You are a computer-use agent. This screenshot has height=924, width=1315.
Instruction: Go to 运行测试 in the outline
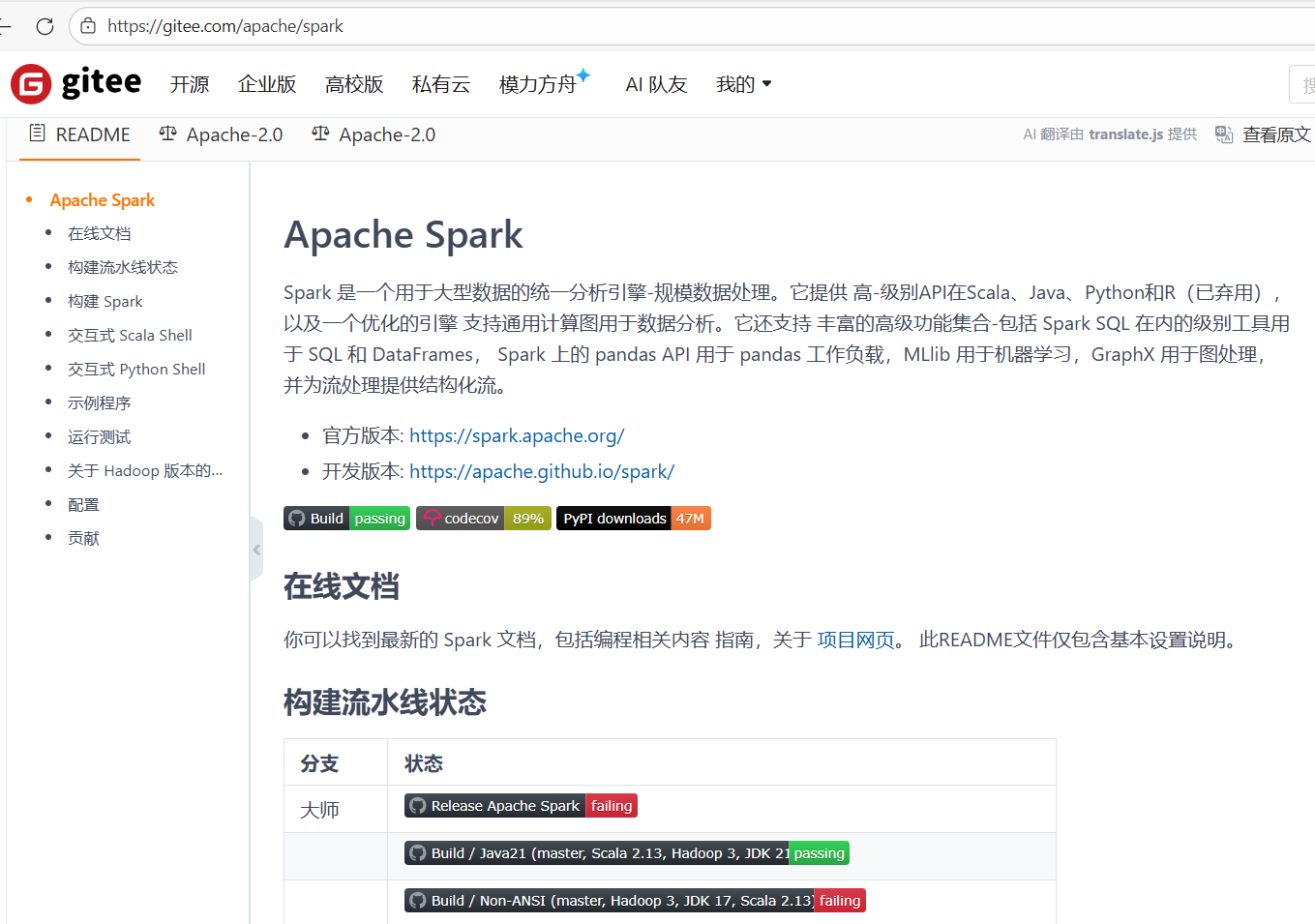coord(99,436)
